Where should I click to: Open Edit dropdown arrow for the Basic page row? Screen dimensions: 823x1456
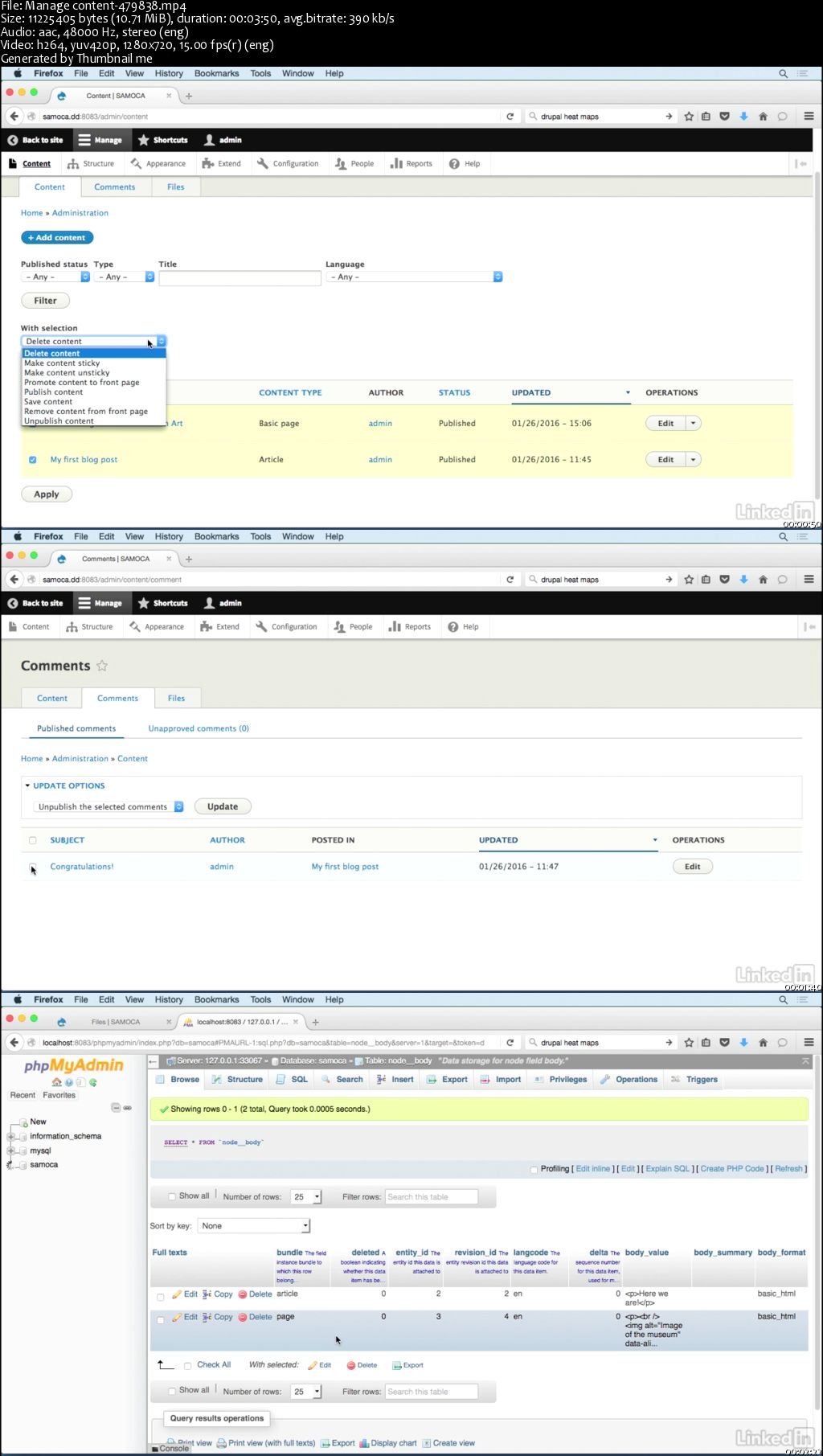pos(694,424)
